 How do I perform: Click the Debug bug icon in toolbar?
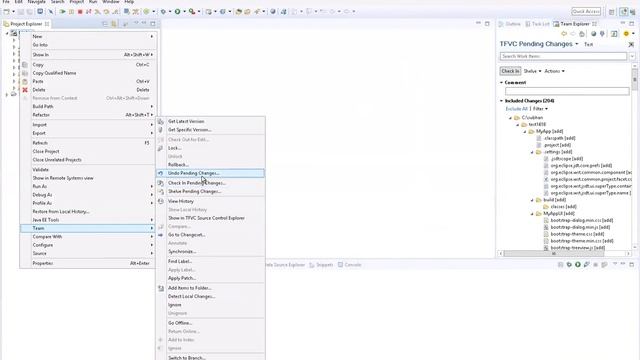tap(163, 12)
